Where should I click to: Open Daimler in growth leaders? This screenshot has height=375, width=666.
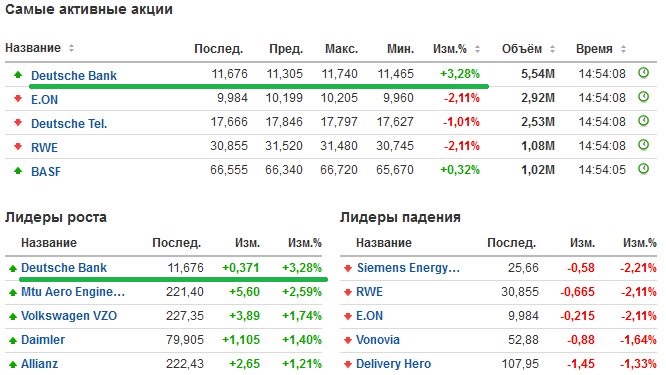coord(43,340)
